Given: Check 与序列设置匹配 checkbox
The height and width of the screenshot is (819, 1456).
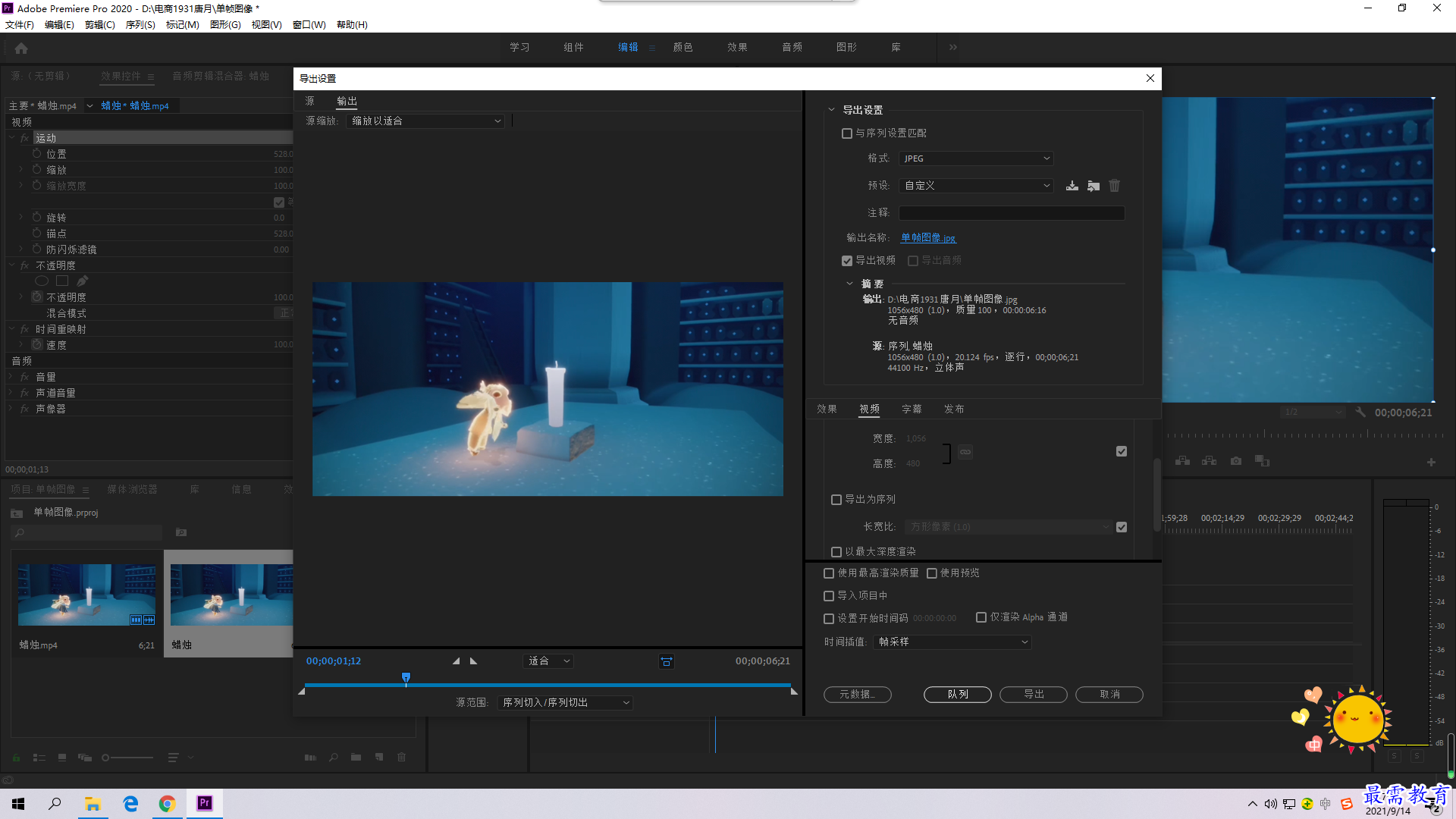Looking at the screenshot, I should click(847, 133).
